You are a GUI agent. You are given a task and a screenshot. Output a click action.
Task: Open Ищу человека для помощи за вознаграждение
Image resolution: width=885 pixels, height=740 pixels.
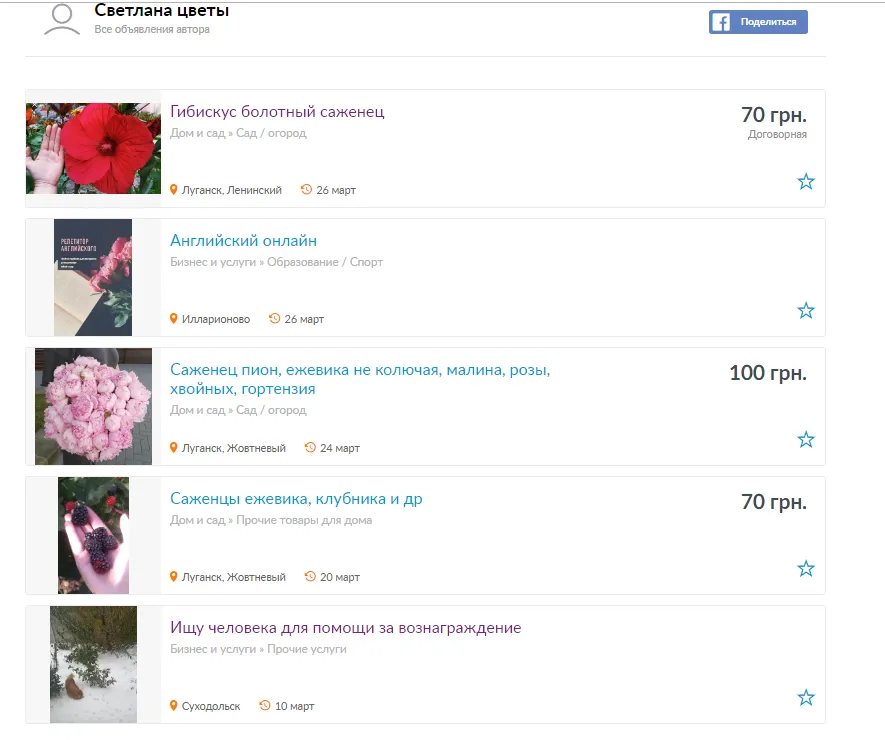345,628
